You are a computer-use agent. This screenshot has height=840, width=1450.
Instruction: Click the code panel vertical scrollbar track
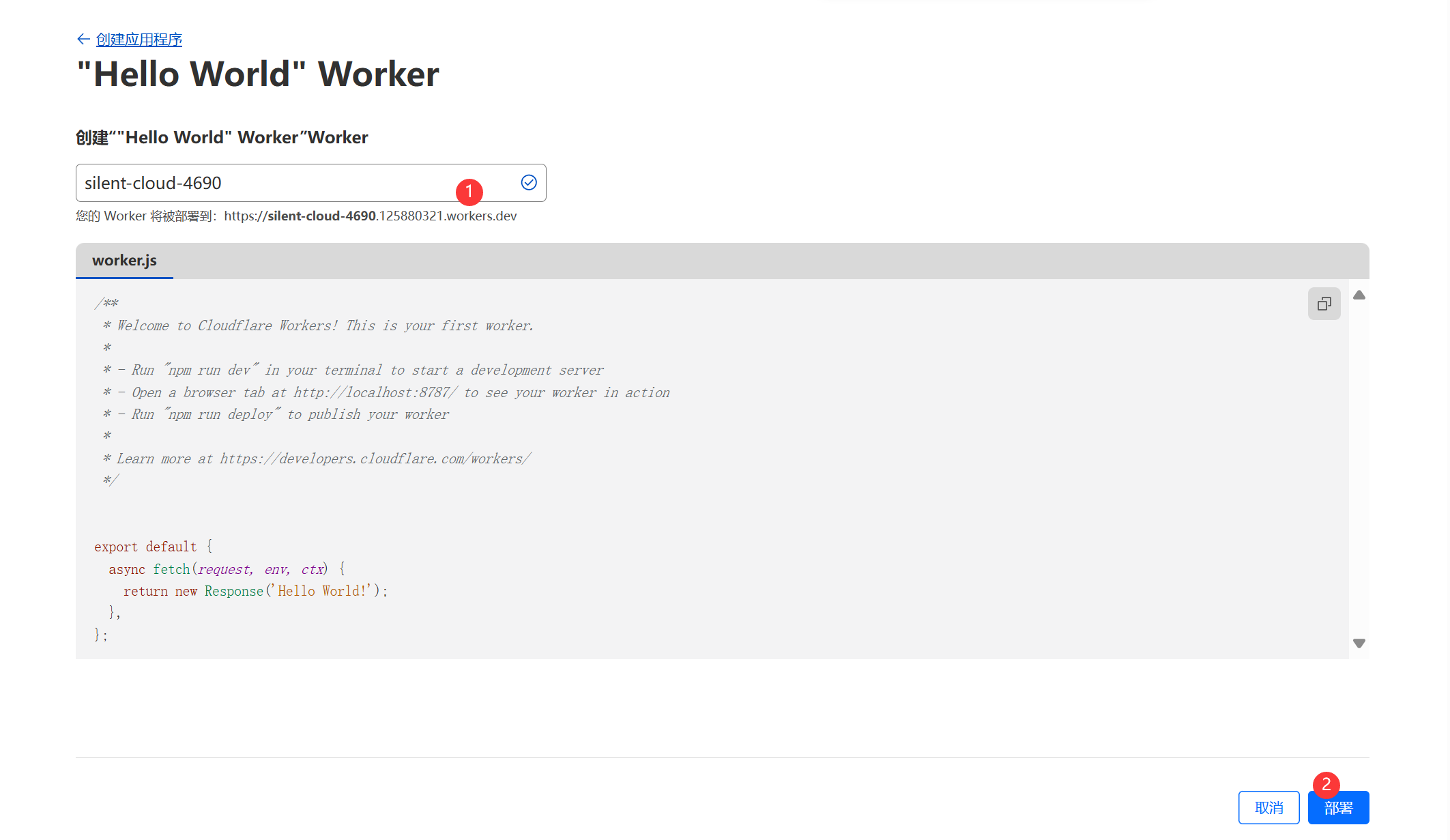(1359, 471)
